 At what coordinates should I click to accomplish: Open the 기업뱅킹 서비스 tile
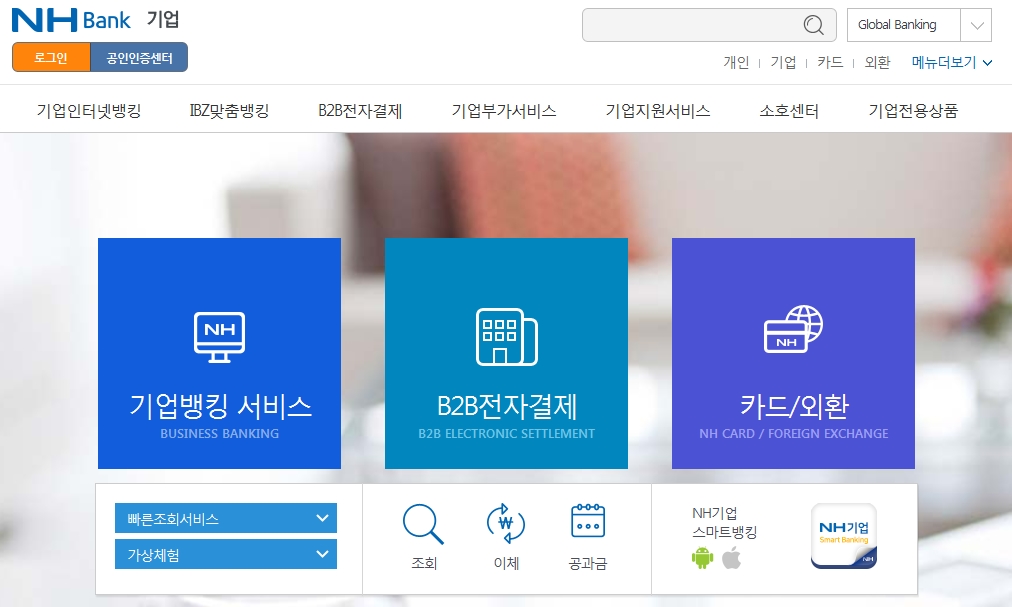219,353
